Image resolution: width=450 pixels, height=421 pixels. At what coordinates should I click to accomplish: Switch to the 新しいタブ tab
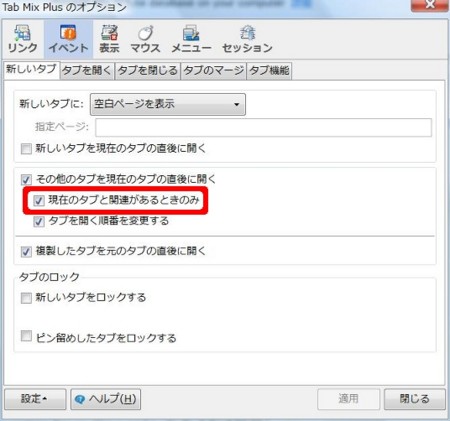tap(32, 70)
